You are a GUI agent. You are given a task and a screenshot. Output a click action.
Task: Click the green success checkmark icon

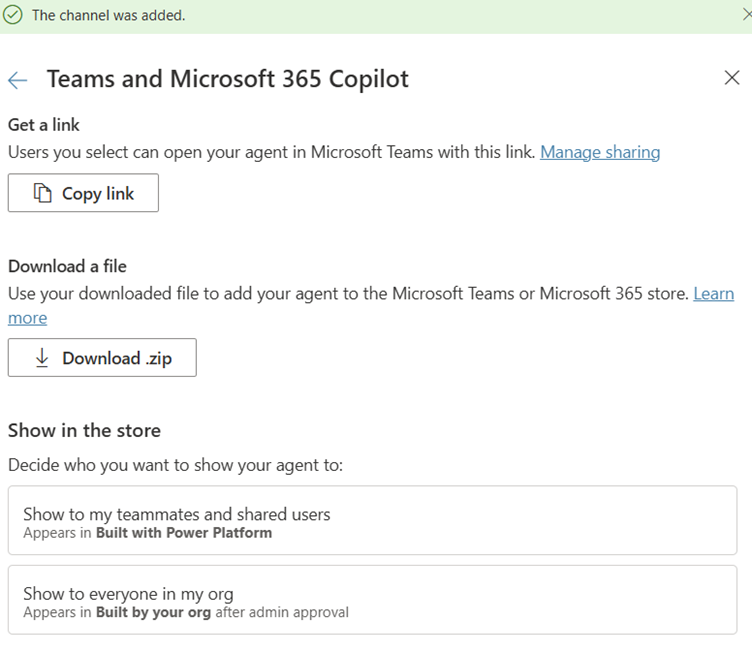[13, 15]
